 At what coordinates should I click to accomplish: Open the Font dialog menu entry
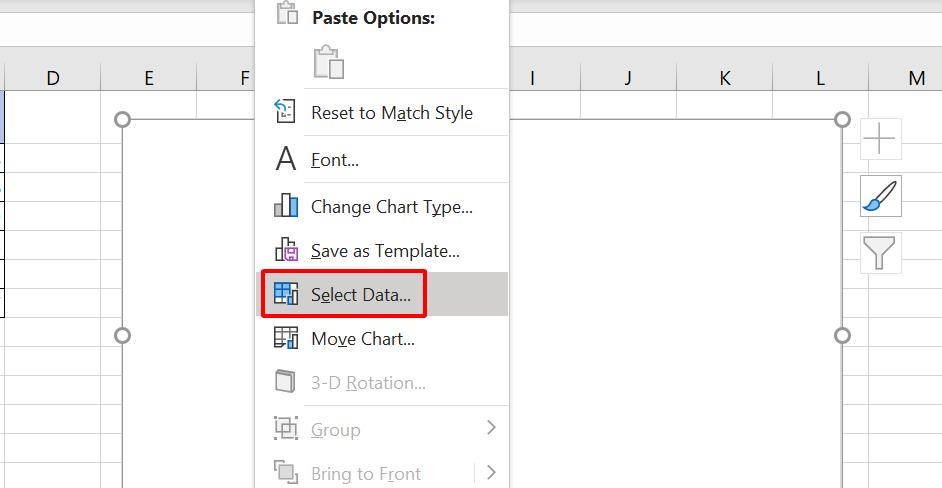click(x=334, y=160)
